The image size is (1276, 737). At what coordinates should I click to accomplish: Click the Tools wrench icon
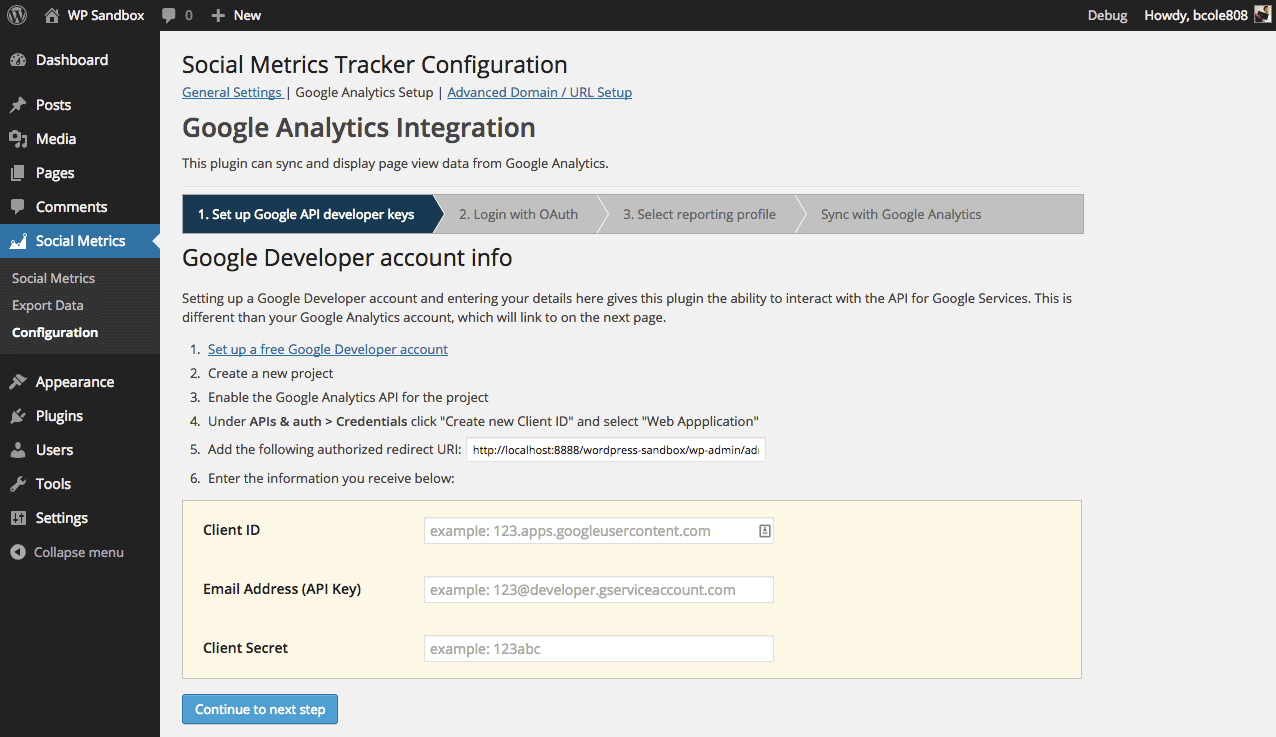click(x=18, y=484)
